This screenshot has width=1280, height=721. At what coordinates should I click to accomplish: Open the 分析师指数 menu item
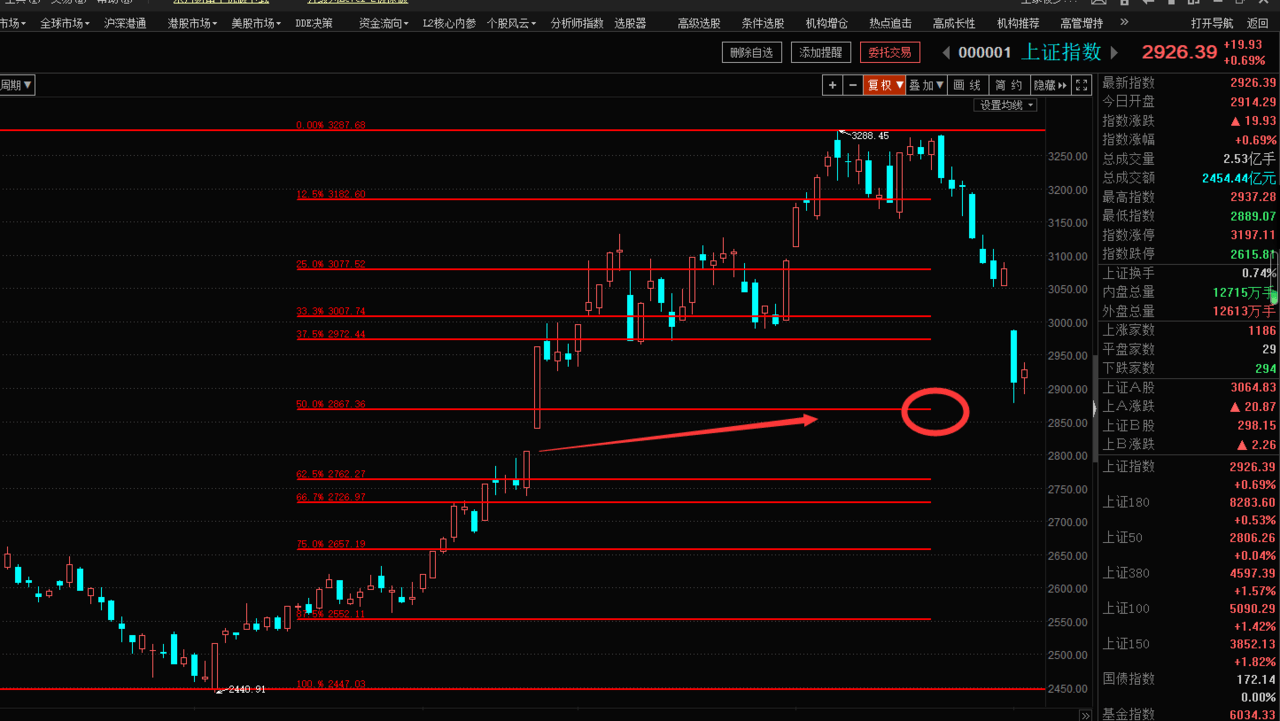[577, 23]
